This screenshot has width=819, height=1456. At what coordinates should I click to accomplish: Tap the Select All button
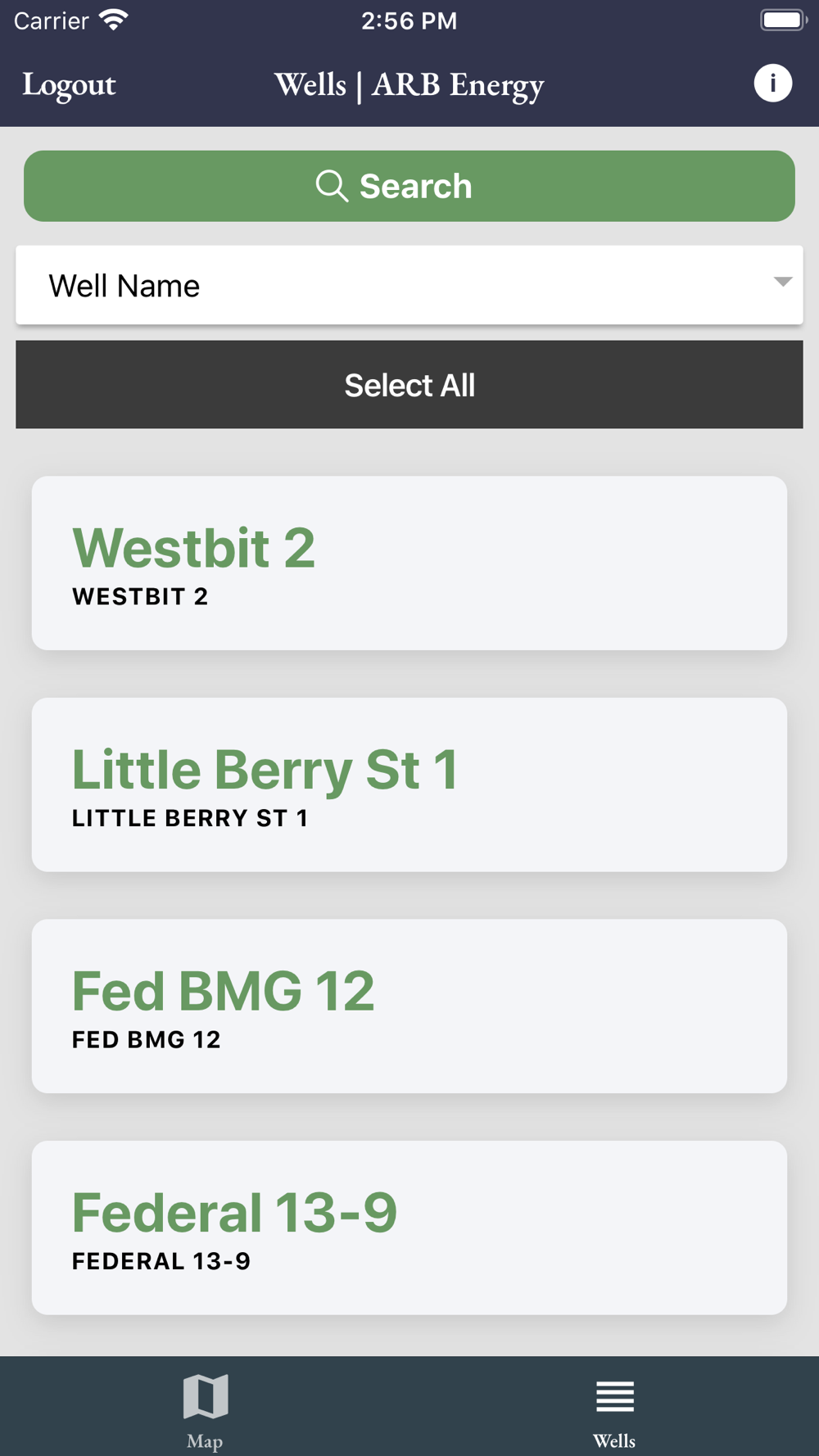(409, 385)
